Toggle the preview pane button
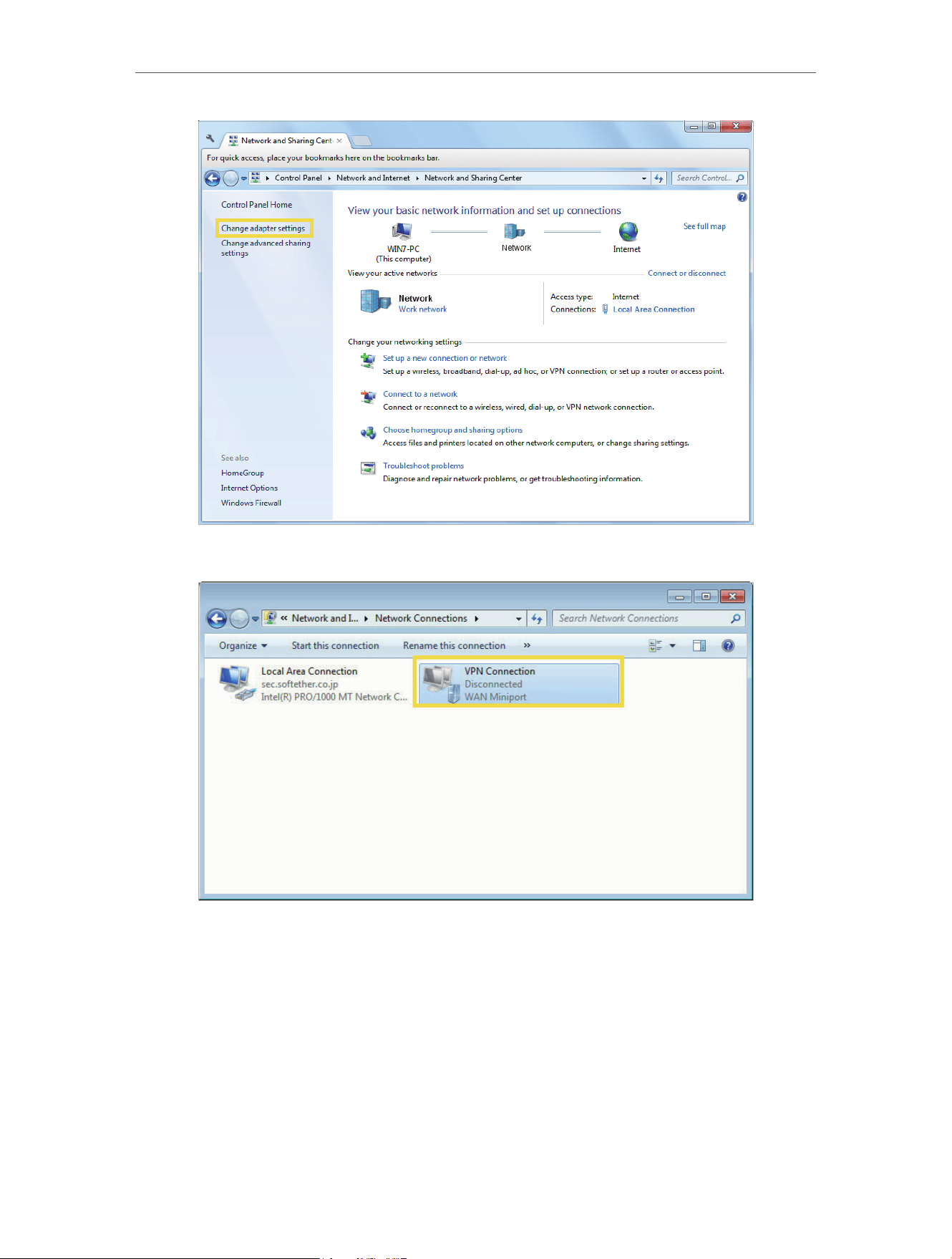The image size is (952, 1259). coord(699,646)
